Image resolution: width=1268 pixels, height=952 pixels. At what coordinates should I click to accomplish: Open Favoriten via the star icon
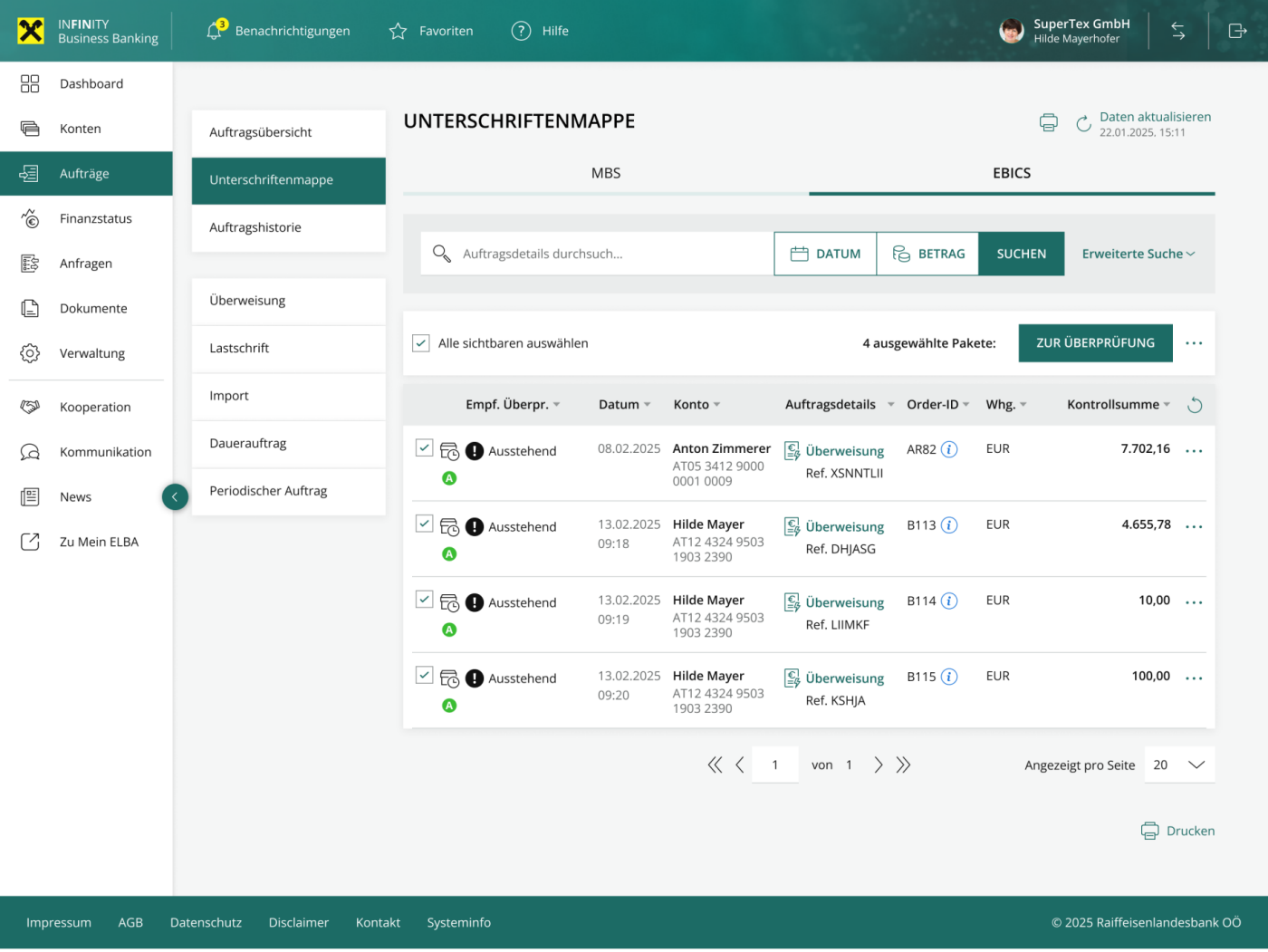point(398,32)
